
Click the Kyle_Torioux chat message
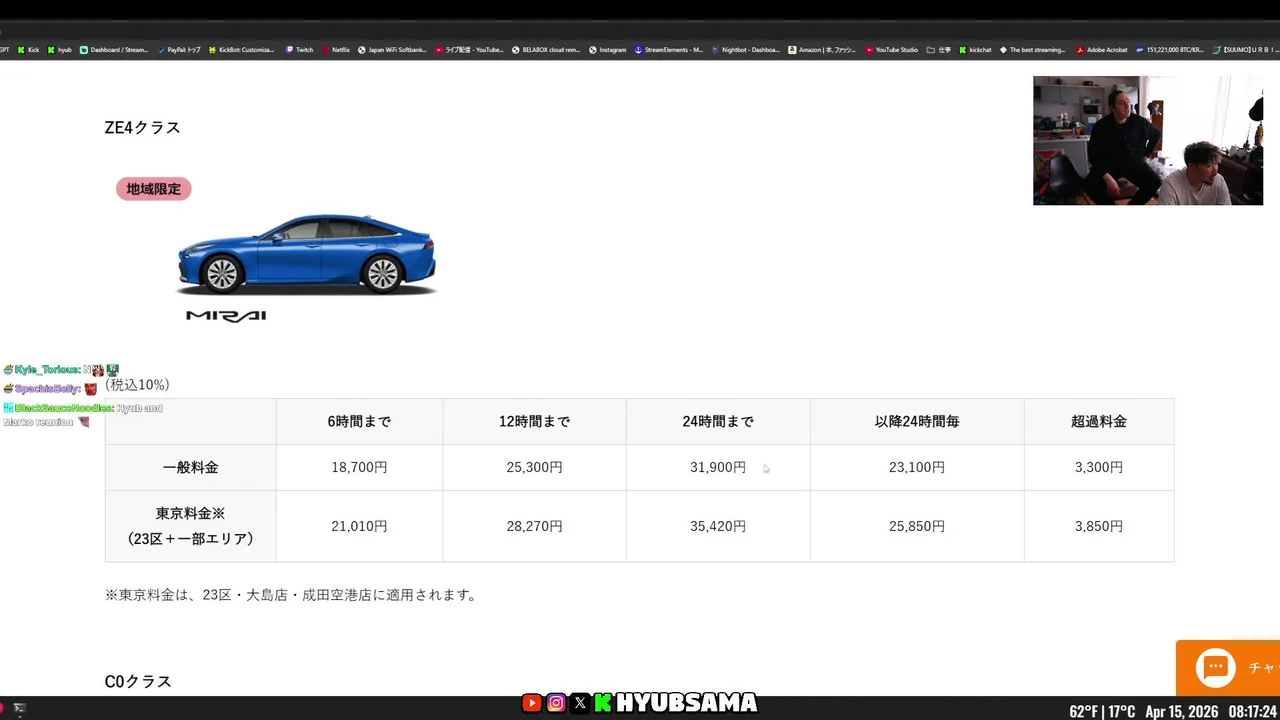[62, 370]
